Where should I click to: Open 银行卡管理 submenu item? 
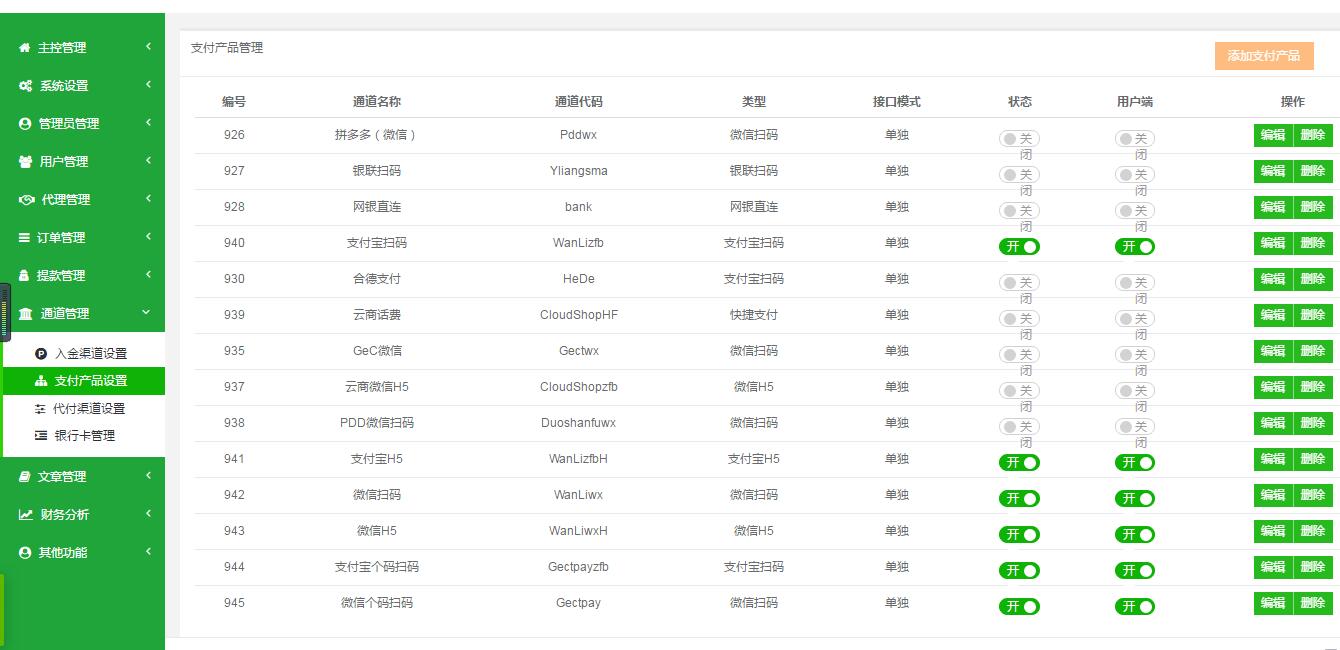click(84, 436)
